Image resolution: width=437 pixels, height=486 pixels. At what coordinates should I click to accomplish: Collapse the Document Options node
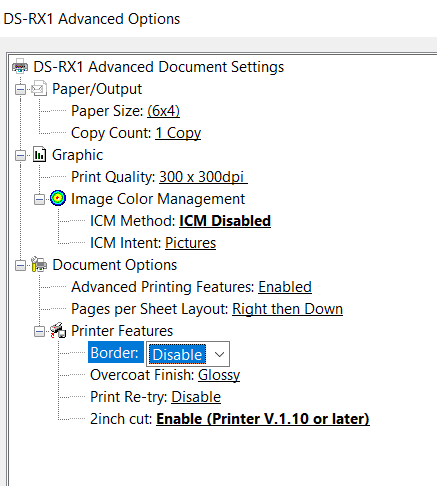point(20,265)
